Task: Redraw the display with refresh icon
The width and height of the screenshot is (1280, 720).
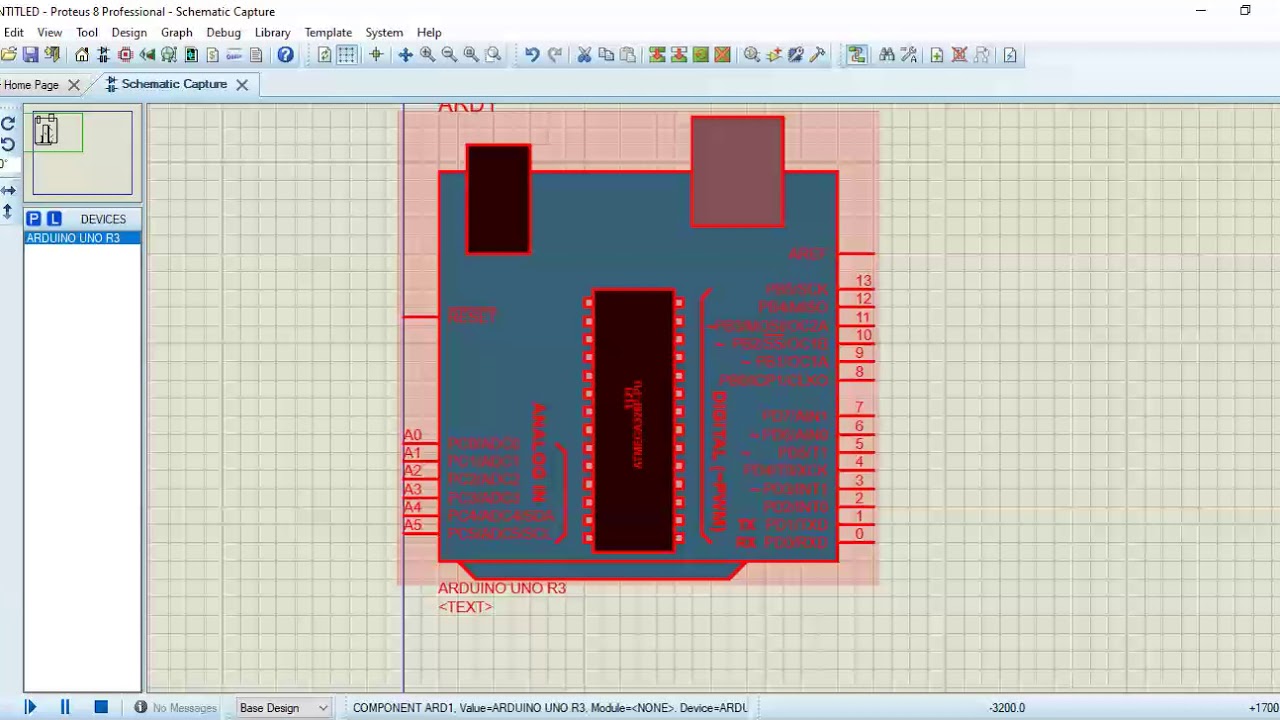Action: pyautogui.click(x=325, y=55)
